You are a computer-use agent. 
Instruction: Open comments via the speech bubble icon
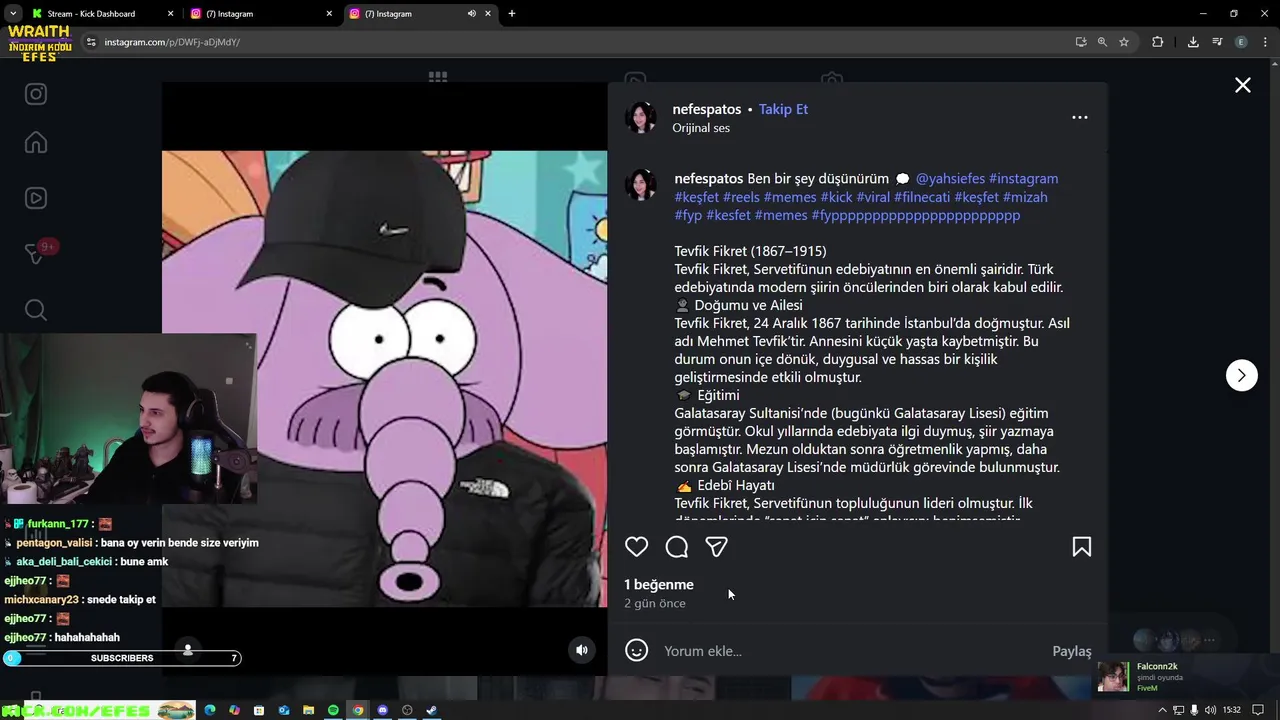coord(677,547)
